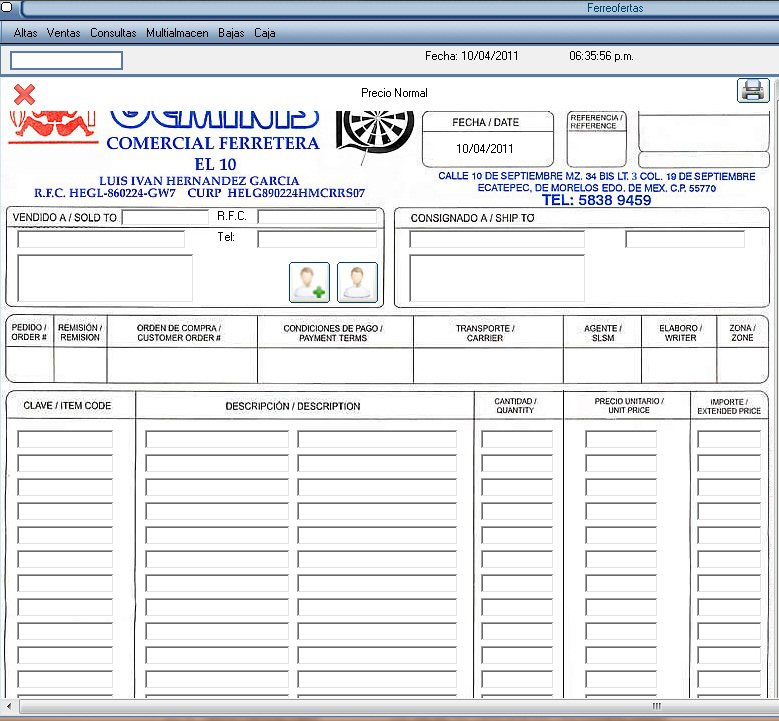This screenshot has width=779, height=721.
Task: Click the add customer icon with green plus
Action: (309, 282)
